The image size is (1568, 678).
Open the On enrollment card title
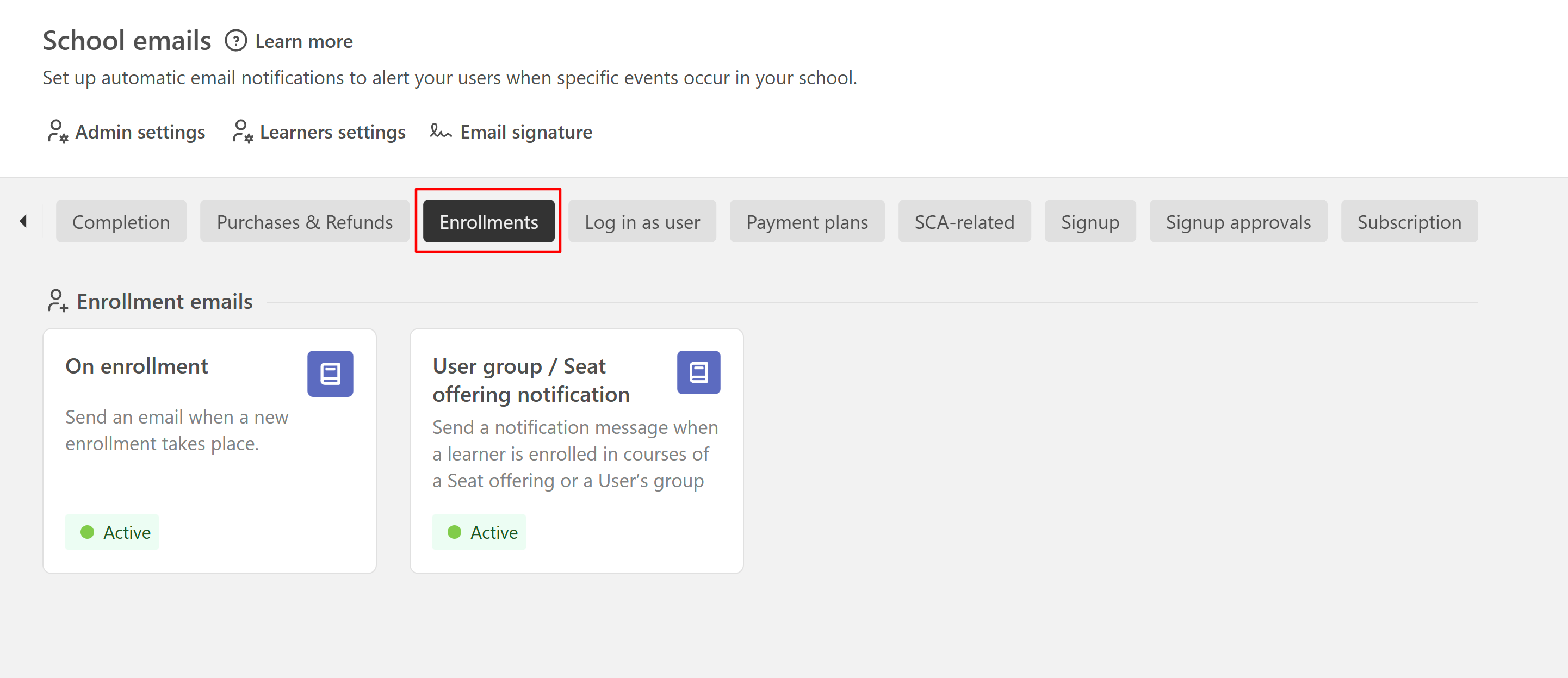pyautogui.click(x=137, y=366)
